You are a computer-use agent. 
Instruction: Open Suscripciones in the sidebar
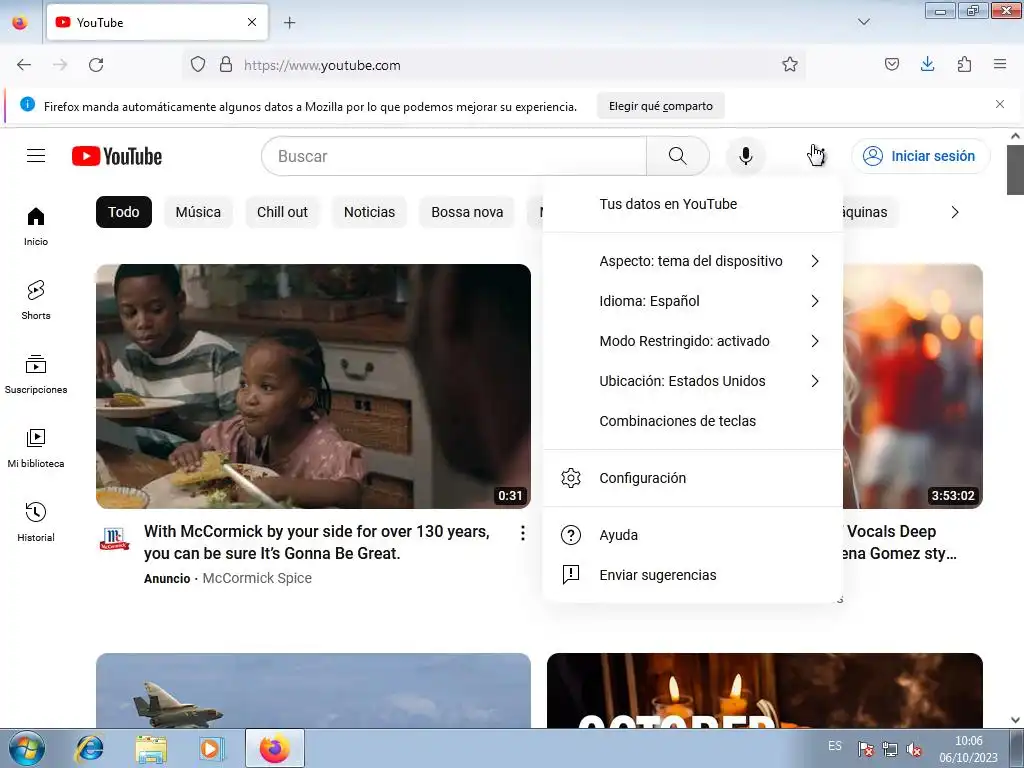click(36, 374)
